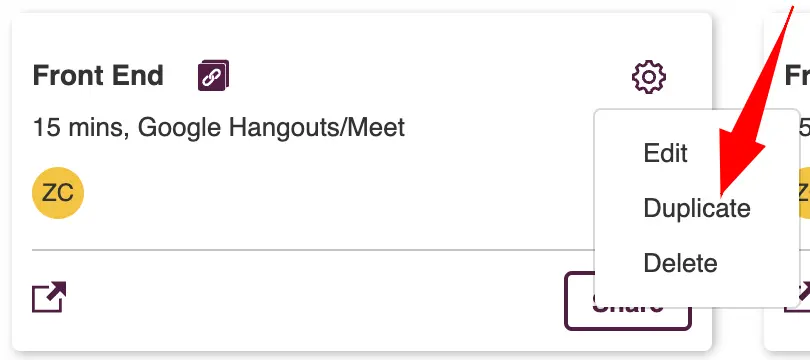Image resolution: width=810 pixels, height=360 pixels.
Task: Click the partially visible avatar on second card
Action: tap(804, 193)
